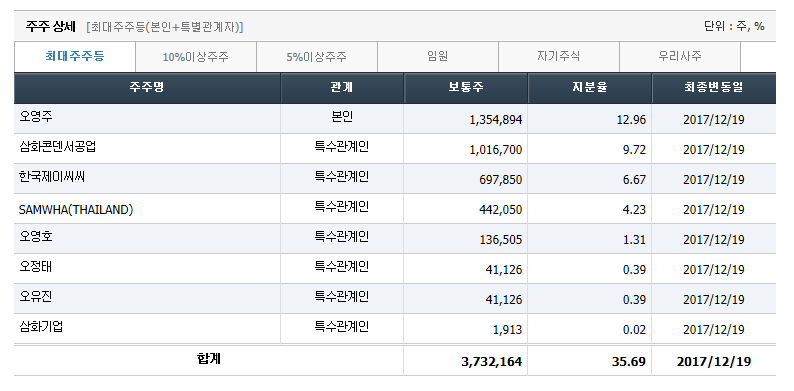Select shareholder 오유진
Screen dimensions: 794x391
click(x=35, y=296)
